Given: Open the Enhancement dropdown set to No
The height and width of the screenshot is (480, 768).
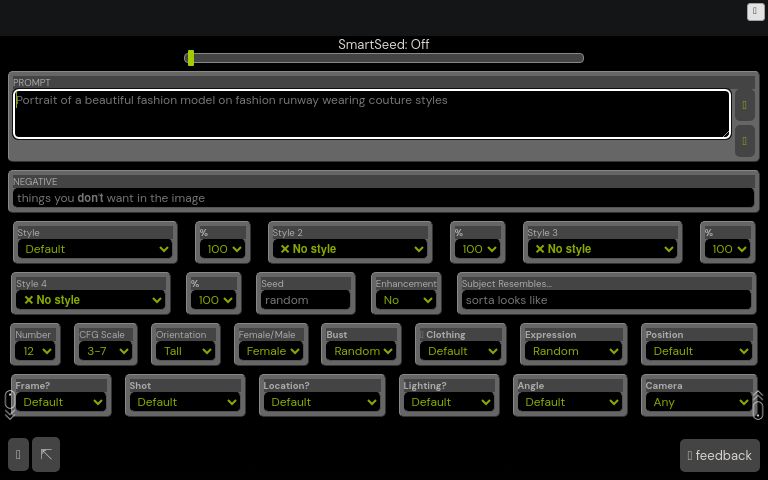Looking at the screenshot, I should (x=406, y=300).
